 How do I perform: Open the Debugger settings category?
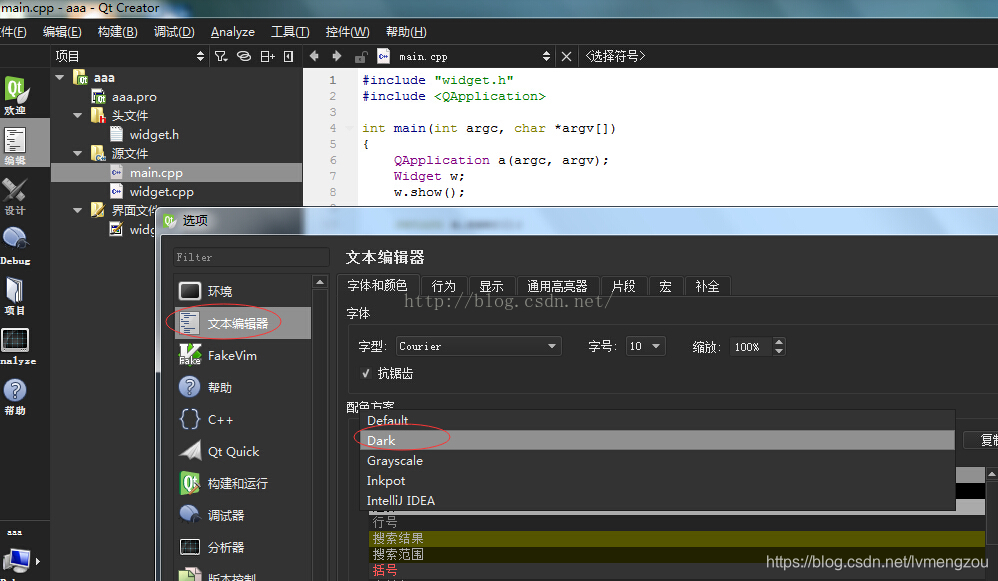pyautogui.click(x=243, y=515)
